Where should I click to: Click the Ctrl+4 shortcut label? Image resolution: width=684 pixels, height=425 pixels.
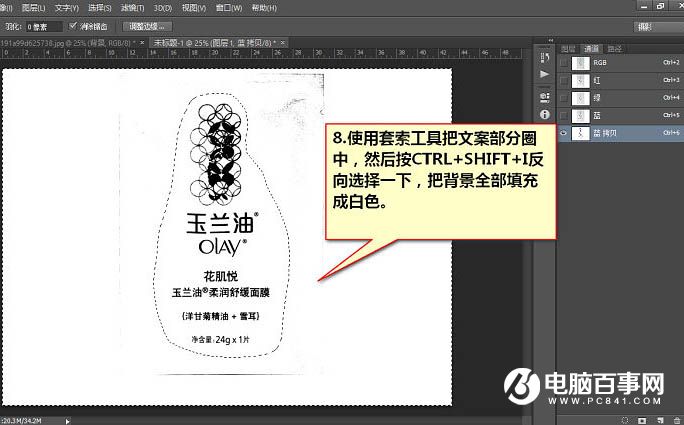tap(671, 97)
